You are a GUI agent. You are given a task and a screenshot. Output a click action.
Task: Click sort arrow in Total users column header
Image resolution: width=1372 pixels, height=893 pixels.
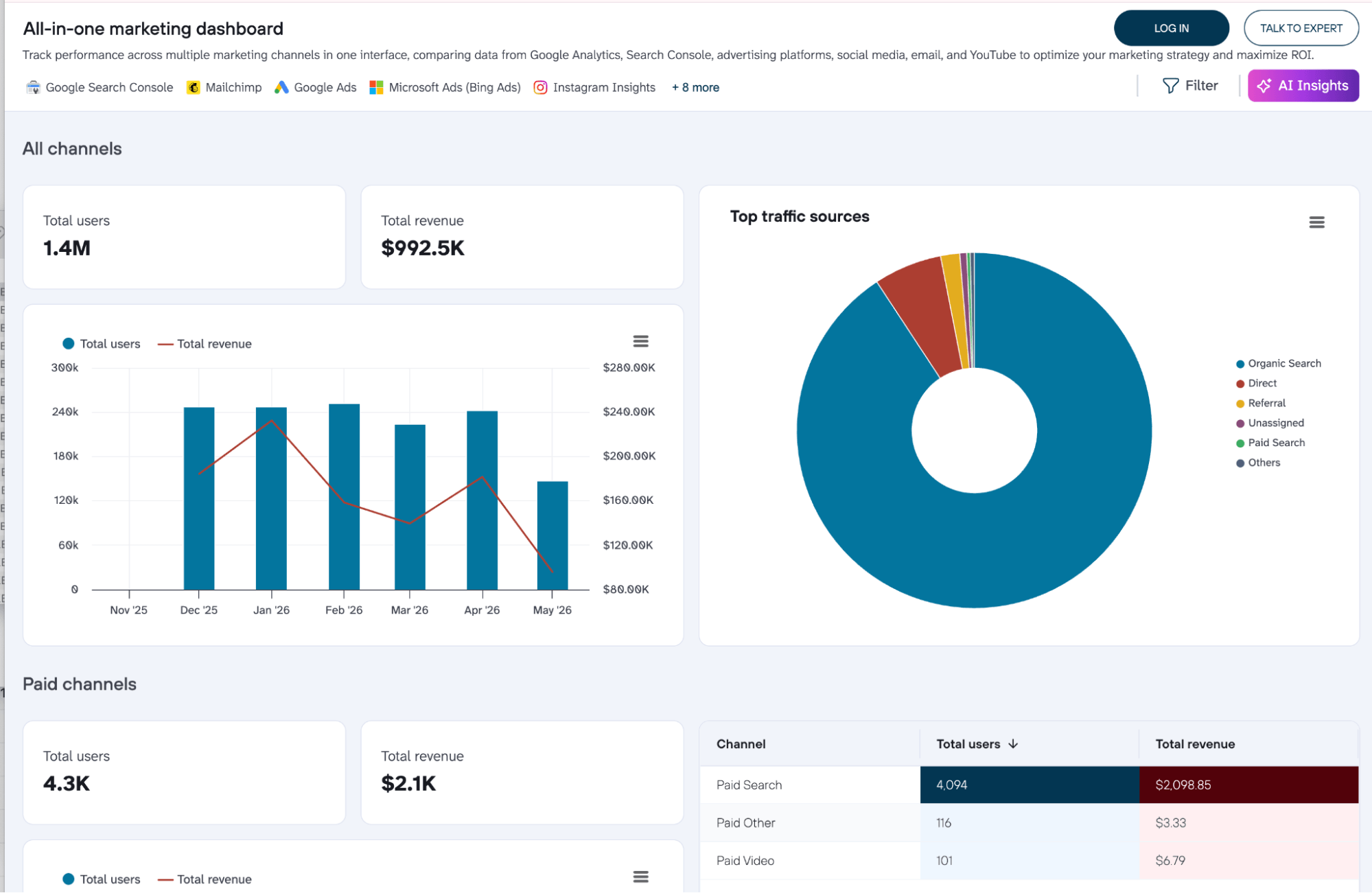tap(1013, 744)
